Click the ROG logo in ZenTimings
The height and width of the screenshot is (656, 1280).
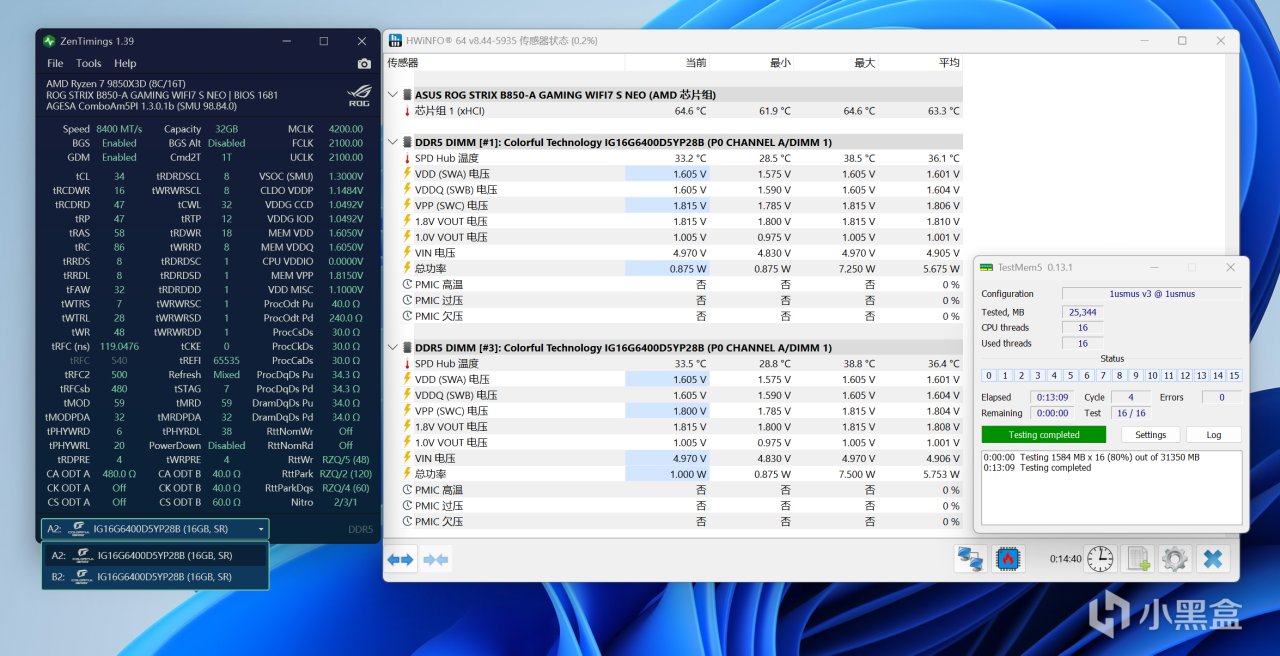click(x=358, y=97)
